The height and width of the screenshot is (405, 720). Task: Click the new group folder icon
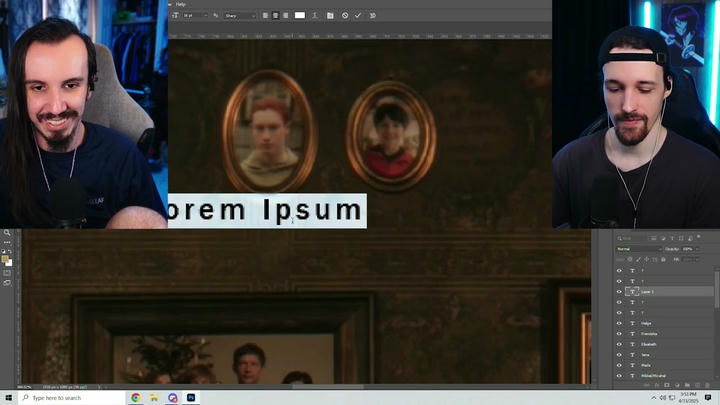(687, 385)
